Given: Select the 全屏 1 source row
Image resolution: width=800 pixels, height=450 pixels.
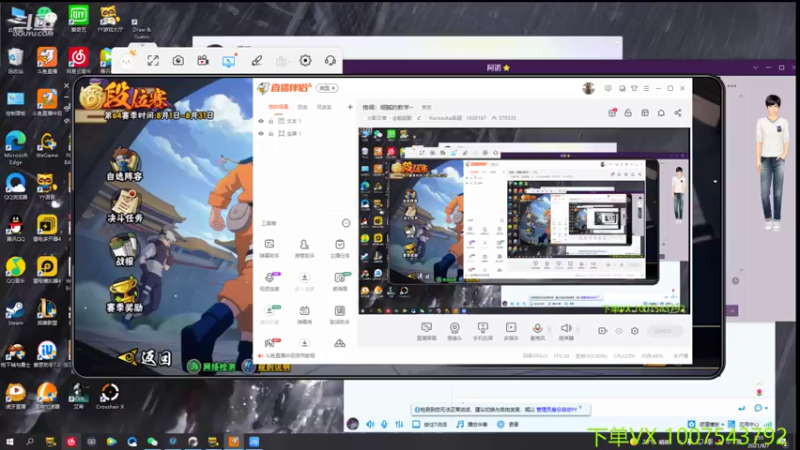Looking at the screenshot, I should (x=305, y=134).
